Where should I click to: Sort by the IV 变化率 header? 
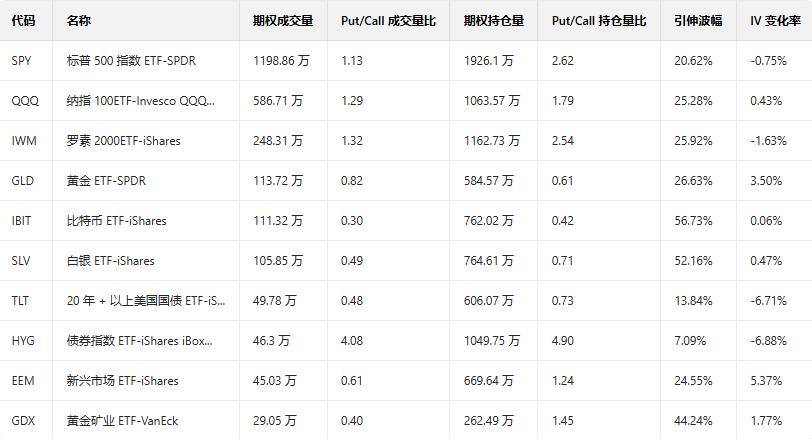(x=774, y=21)
